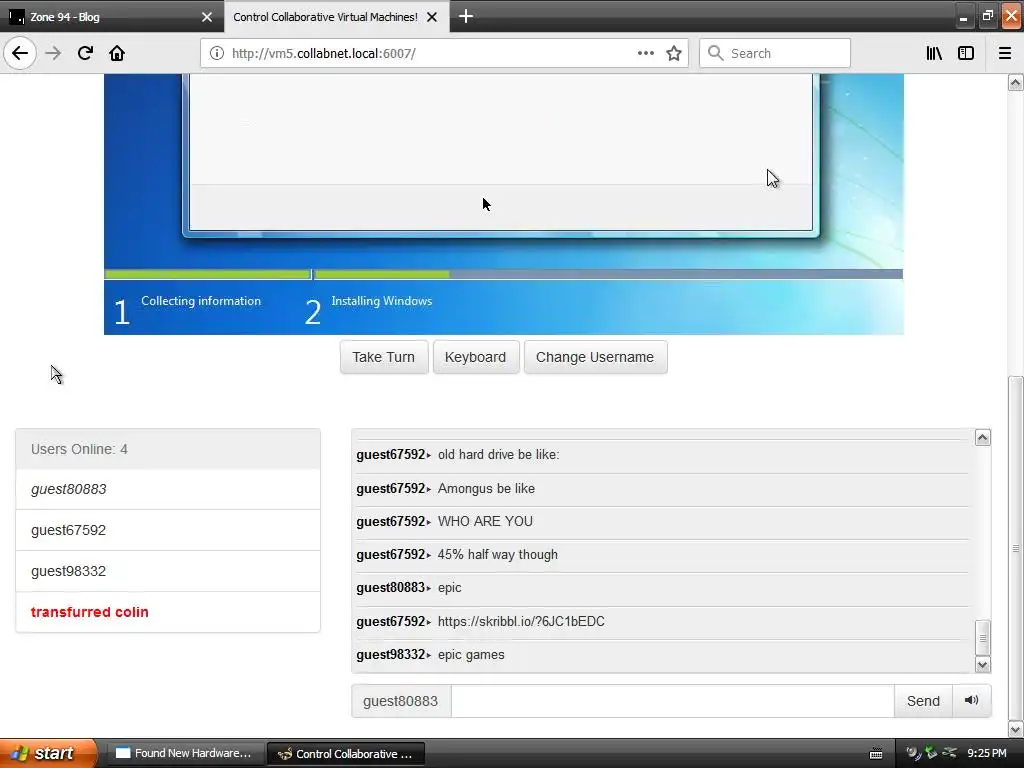The height and width of the screenshot is (768, 1024).
Task: Click the Collecting information progress bar
Action: tap(207, 274)
